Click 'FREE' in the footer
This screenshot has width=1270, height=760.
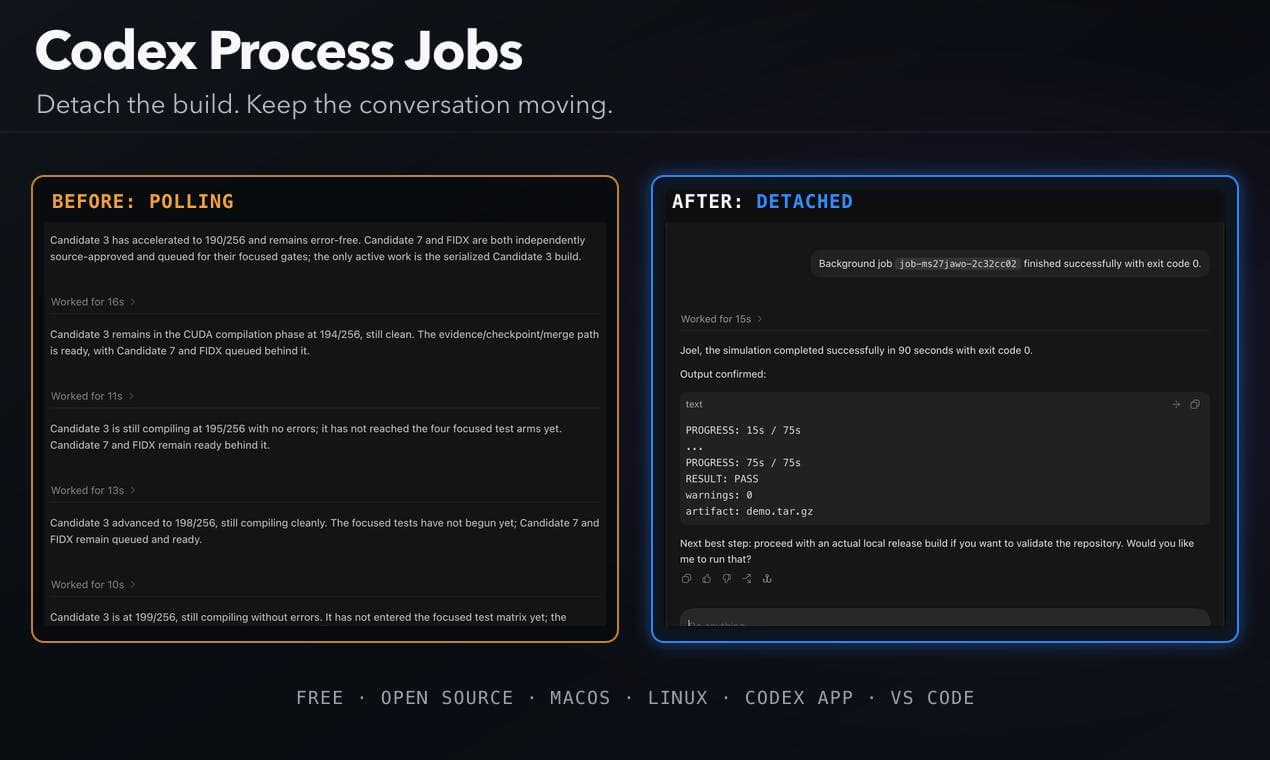(320, 698)
